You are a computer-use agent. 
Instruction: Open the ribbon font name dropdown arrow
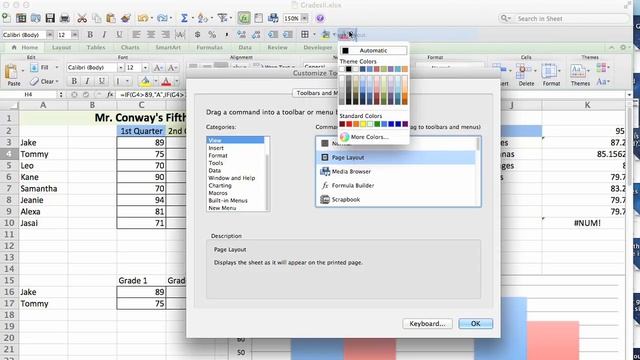click(120, 67)
